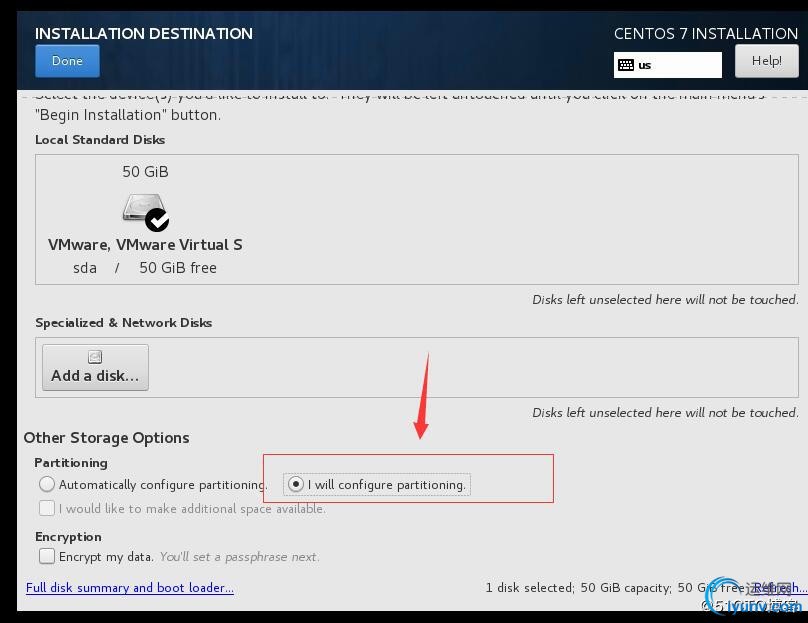Click the keyboard icon beside us
This screenshot has height=623, width=808.
point(626,65)
